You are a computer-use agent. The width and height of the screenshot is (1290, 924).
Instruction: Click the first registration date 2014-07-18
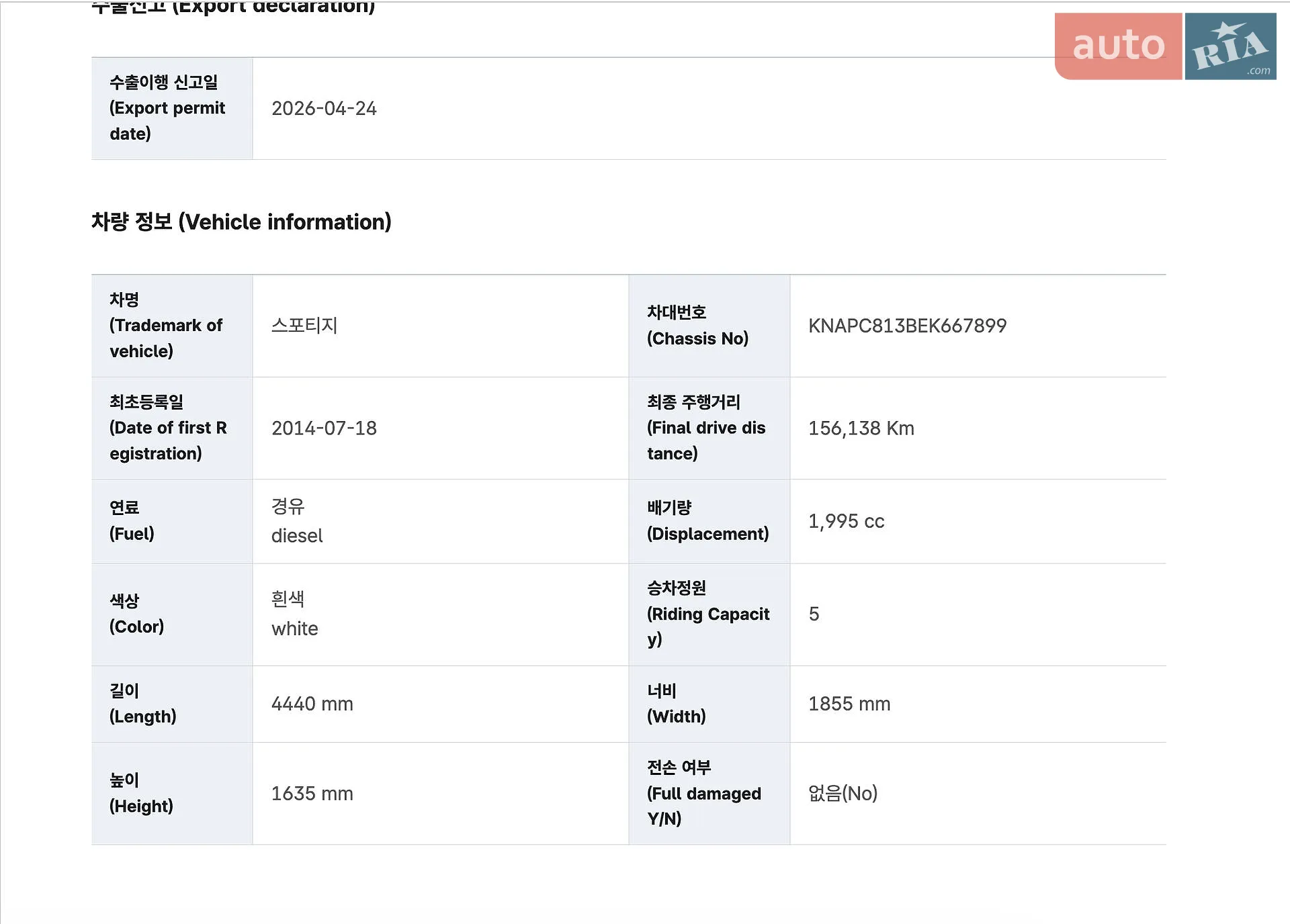click(324, 428)
